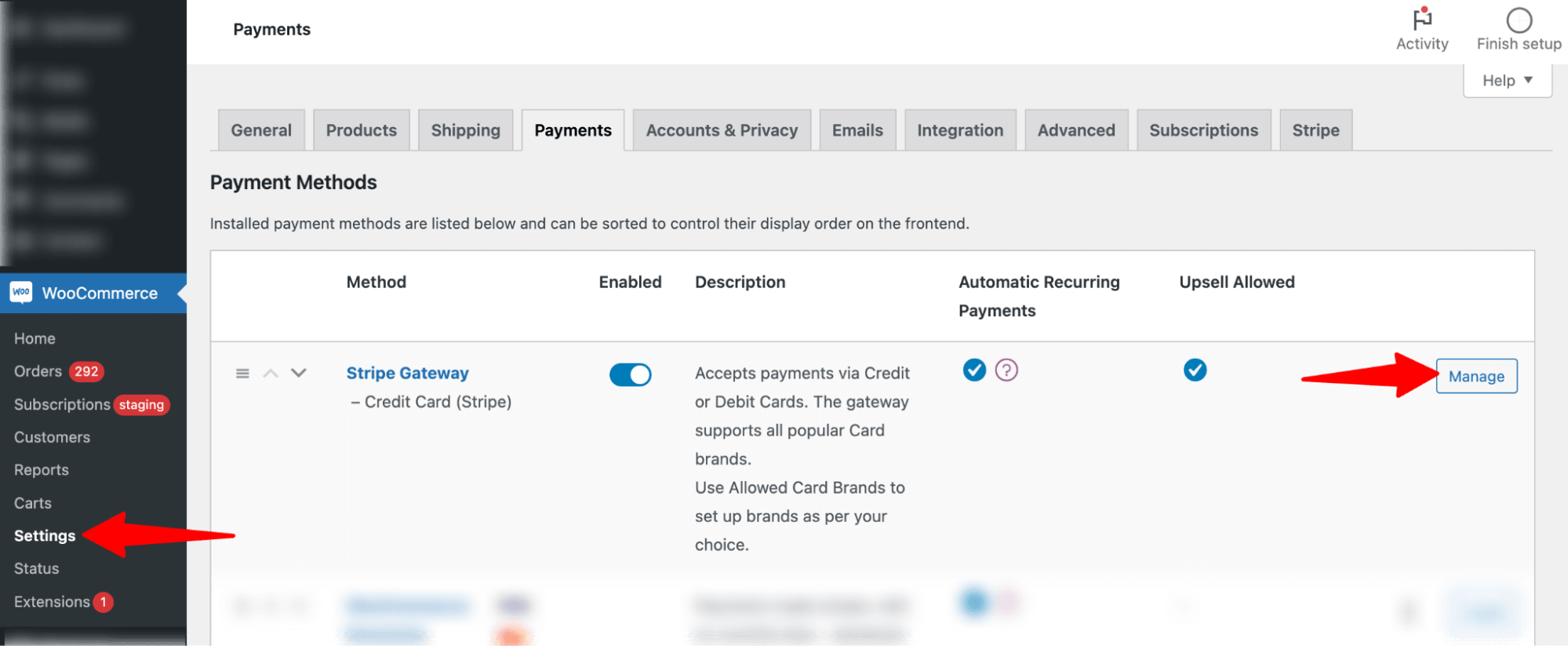Click the Finish setup label
Viewport: 1568px width, 646px height.
click(1519, 44)
